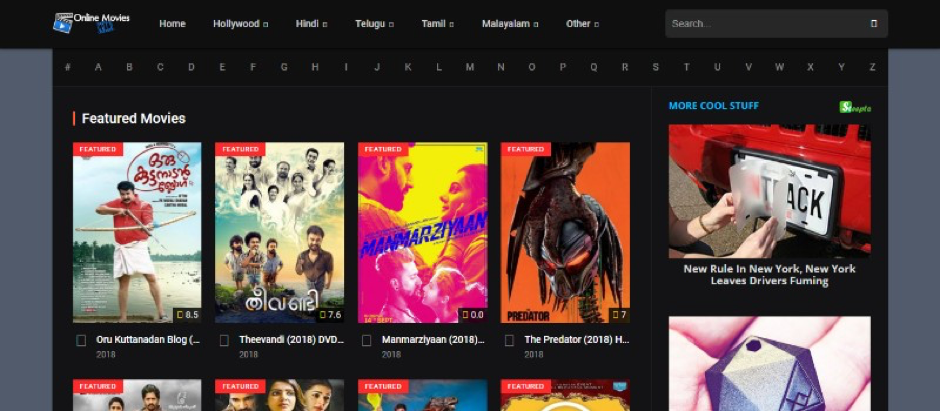Click the Featured badge on Oru Kuttanadan Blog poster
This screenshot has width=940, height=411.
97,149
